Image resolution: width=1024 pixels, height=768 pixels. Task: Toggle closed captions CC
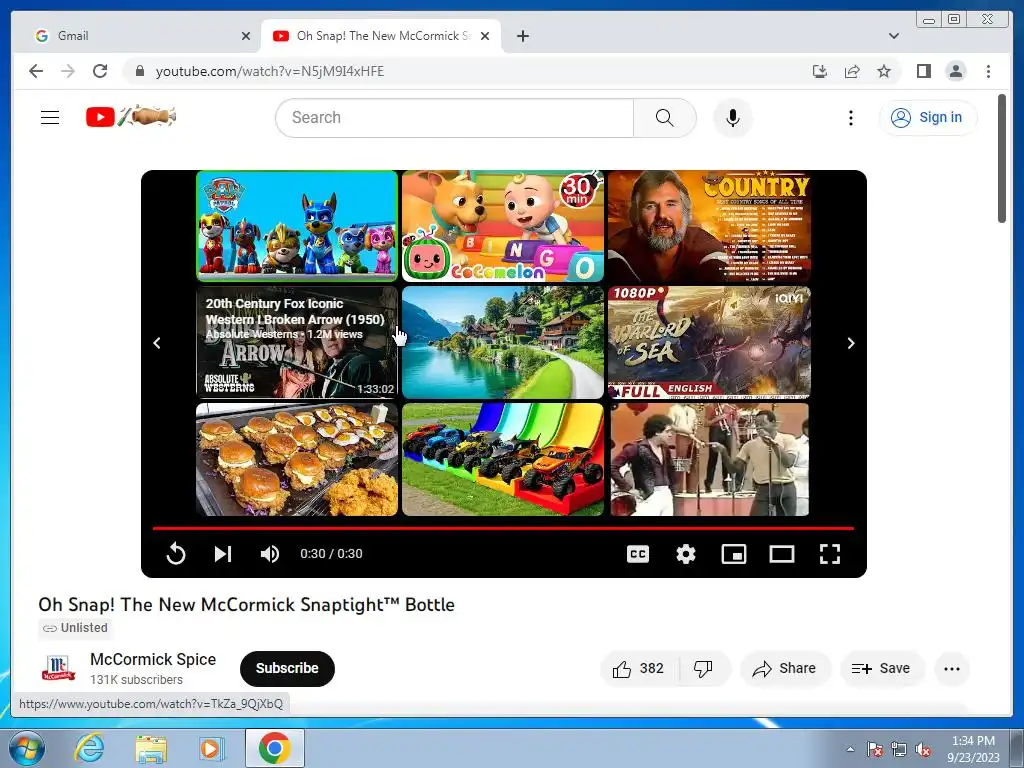coord(638,554)
